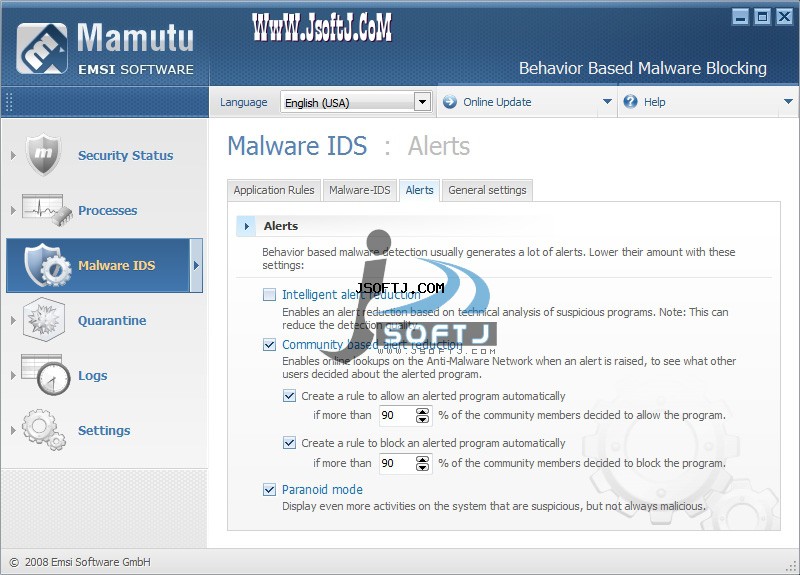
Task: Click the Help question mark icon
Action: (631, 102)
